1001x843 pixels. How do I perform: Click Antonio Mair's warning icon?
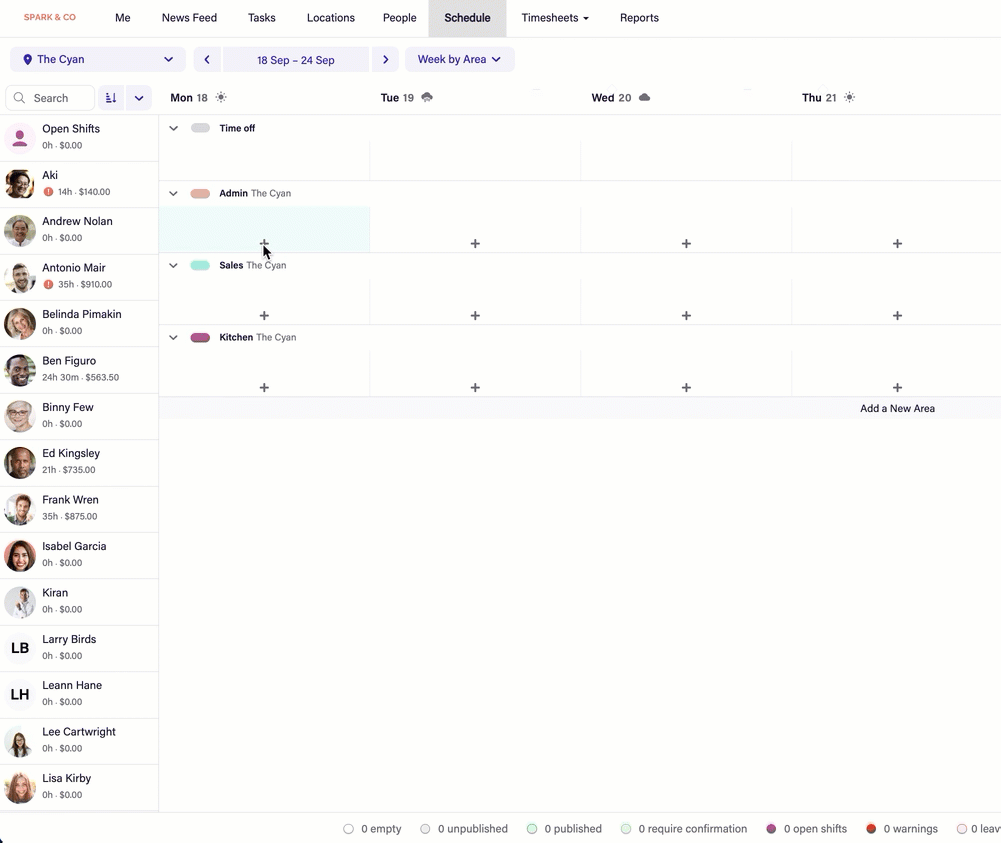tap(49, 284)
